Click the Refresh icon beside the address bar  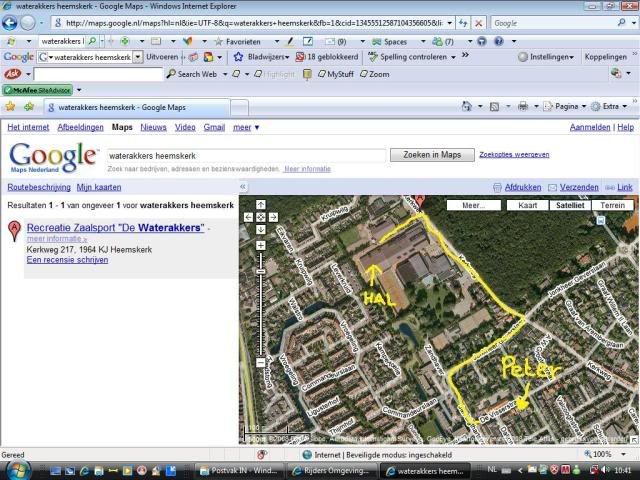[463, 23]
